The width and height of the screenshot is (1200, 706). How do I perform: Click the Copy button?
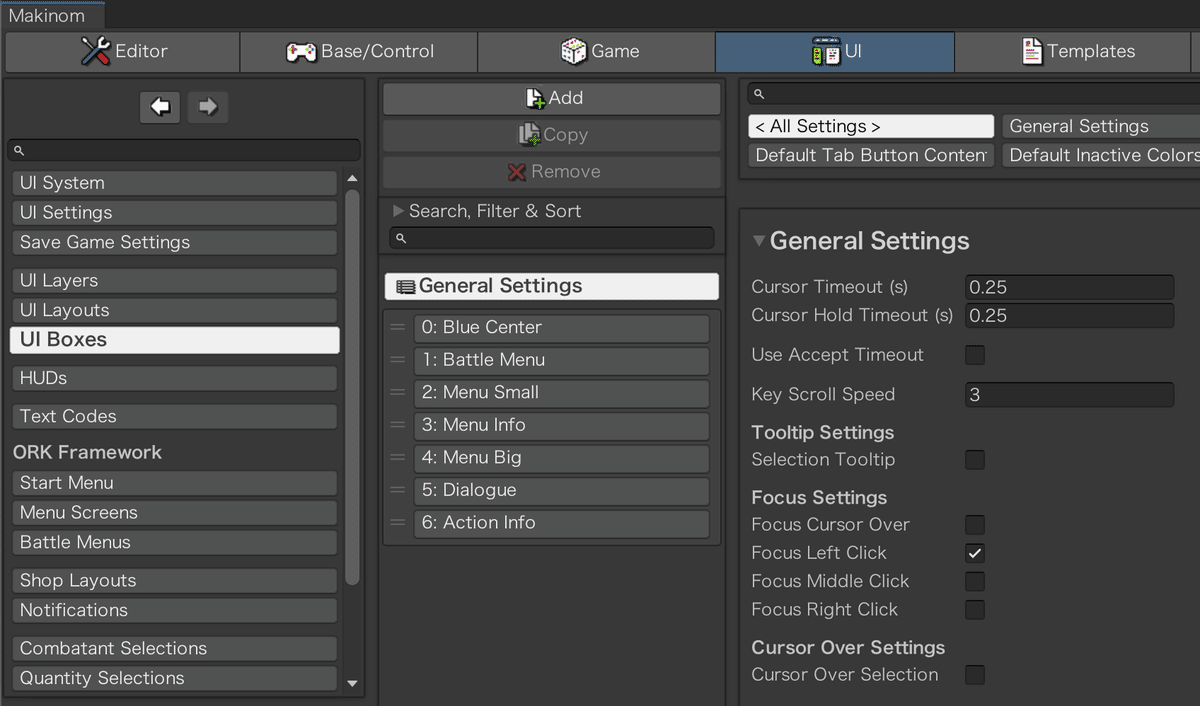pos(552,135)
